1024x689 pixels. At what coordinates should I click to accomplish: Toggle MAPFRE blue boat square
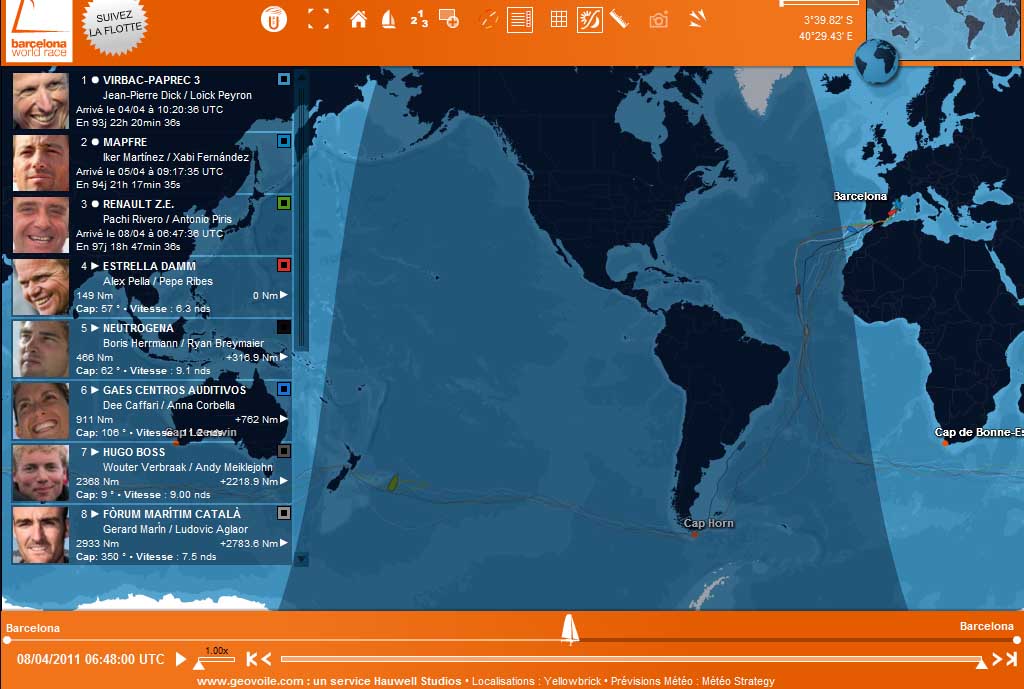[x=283, y=141]
